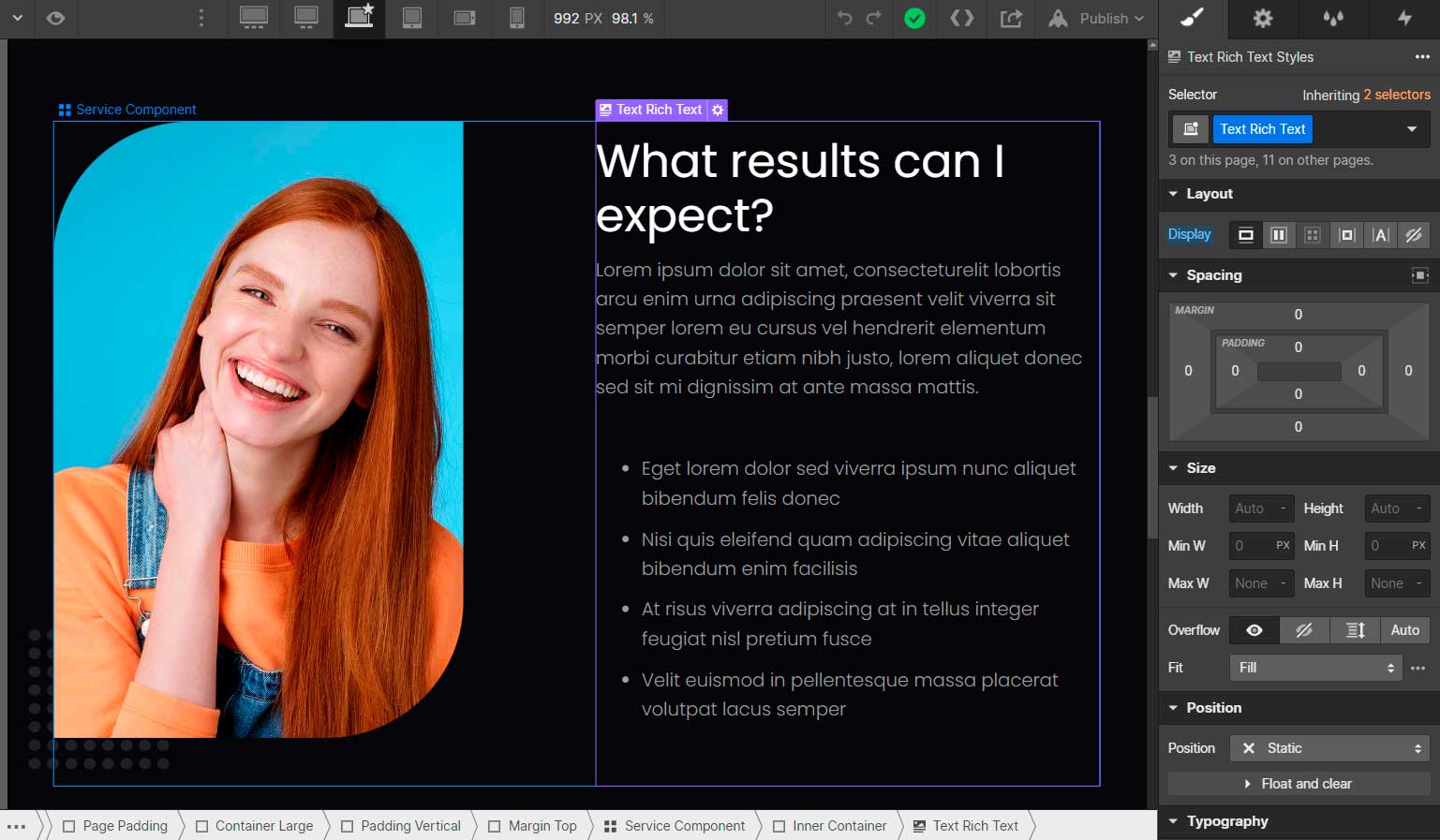Viewport: 1440px width, 840px height.
Task: Open the Text Rich Text selector dropdown arrow
Action: [x=1411, y=129]
